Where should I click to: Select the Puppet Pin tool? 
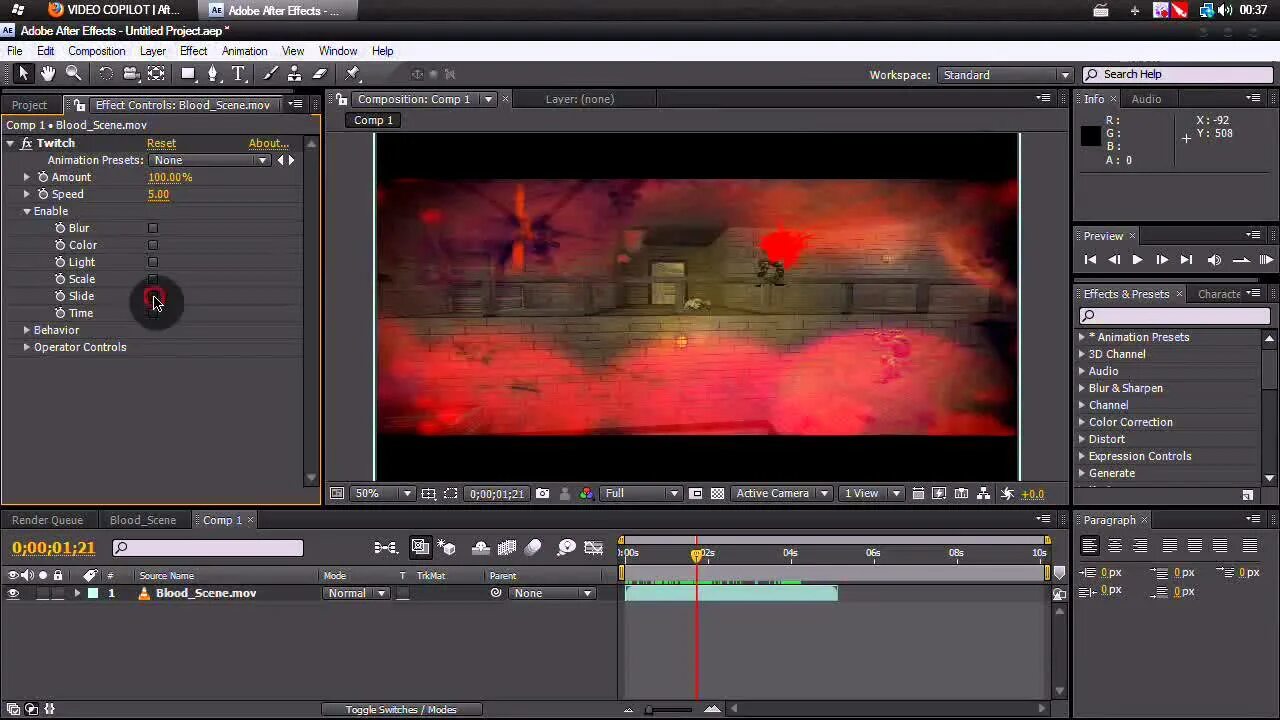pyautogui.click(x=353, y=74)
